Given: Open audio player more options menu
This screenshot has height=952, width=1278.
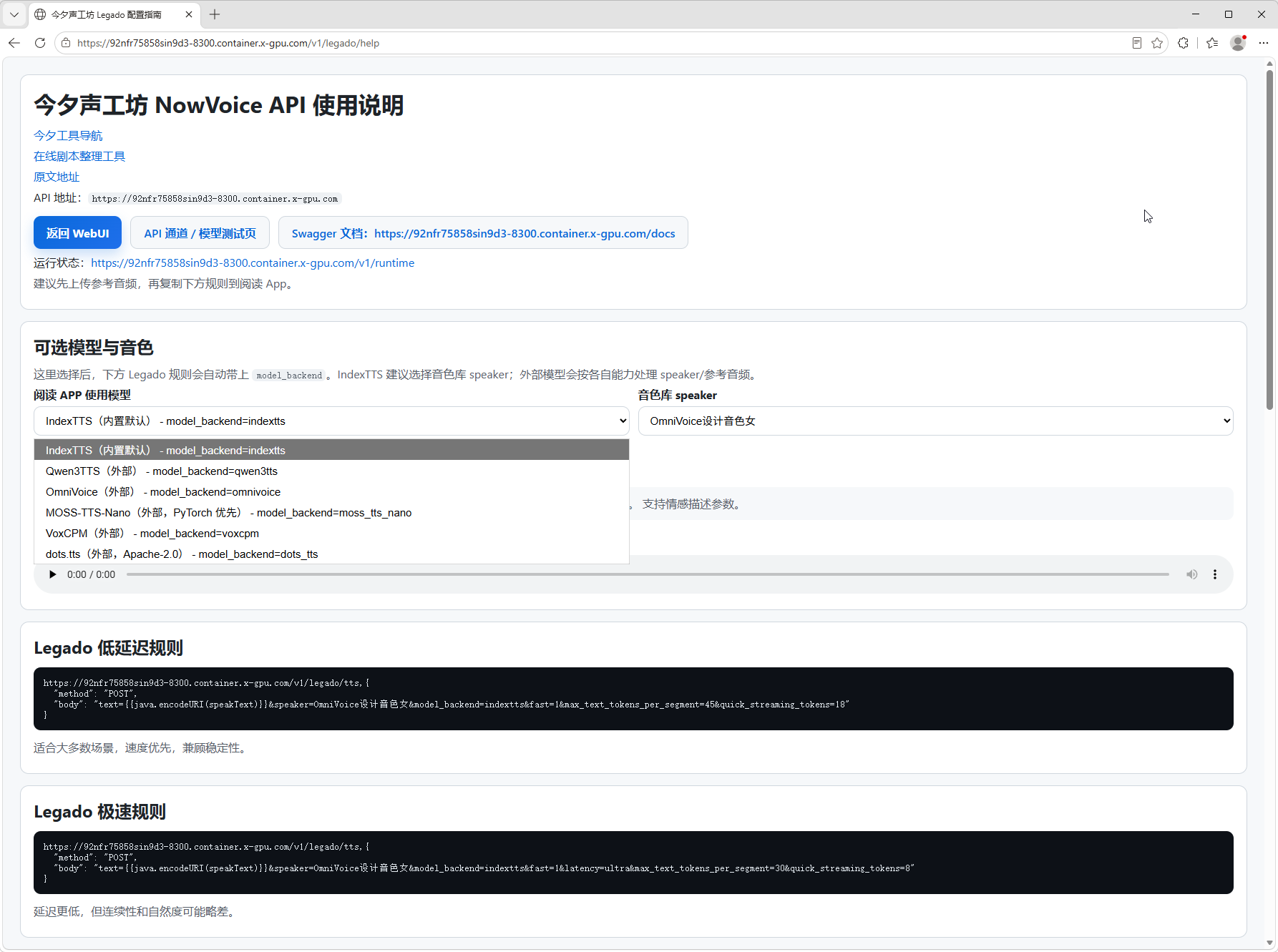Looking at the screenshot, I should click(x=1215, y=574).
